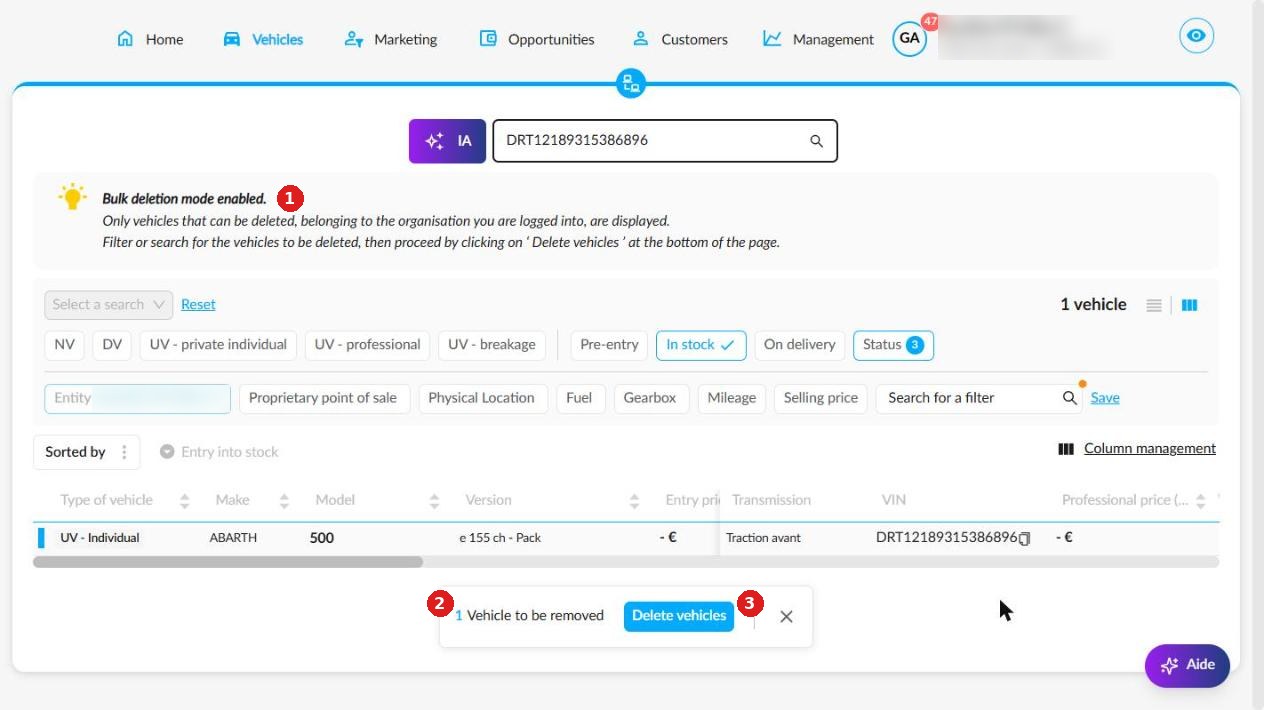Click the magnifier icon in the VIN search box

tap(816, 141)
